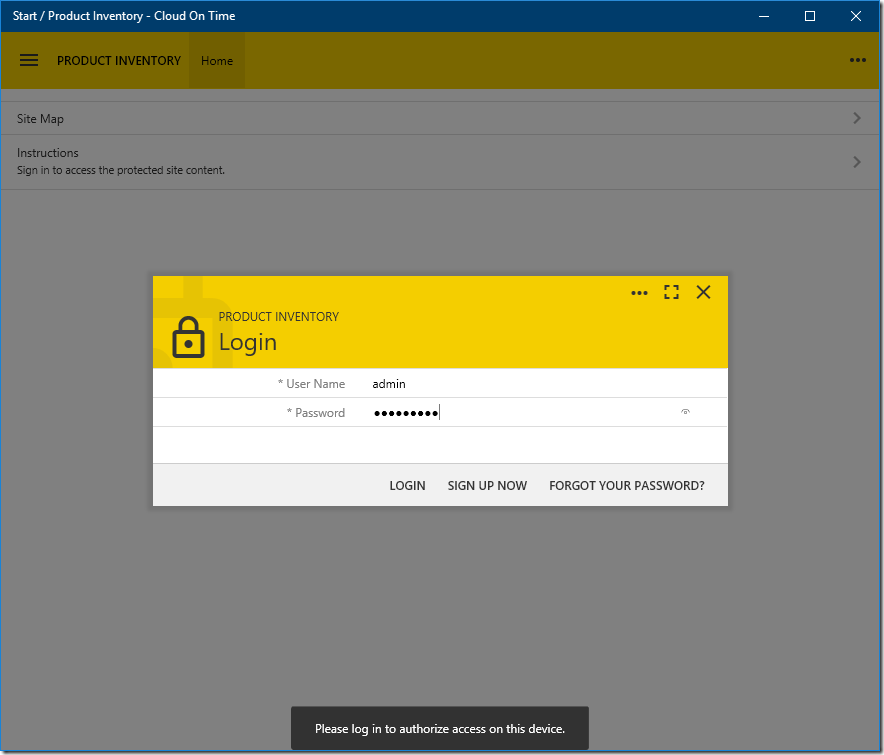Expand the Login dialog to fullscreen
The height and width of the screenshot is (755, 884).
pos(671,292)
